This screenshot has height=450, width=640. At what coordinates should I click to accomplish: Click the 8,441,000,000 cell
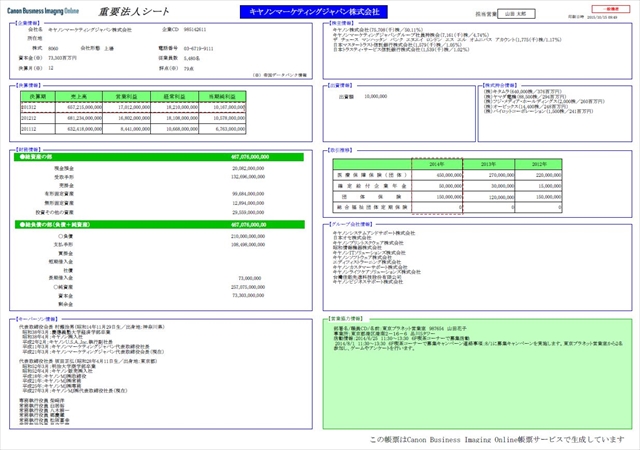click(127, 129)
